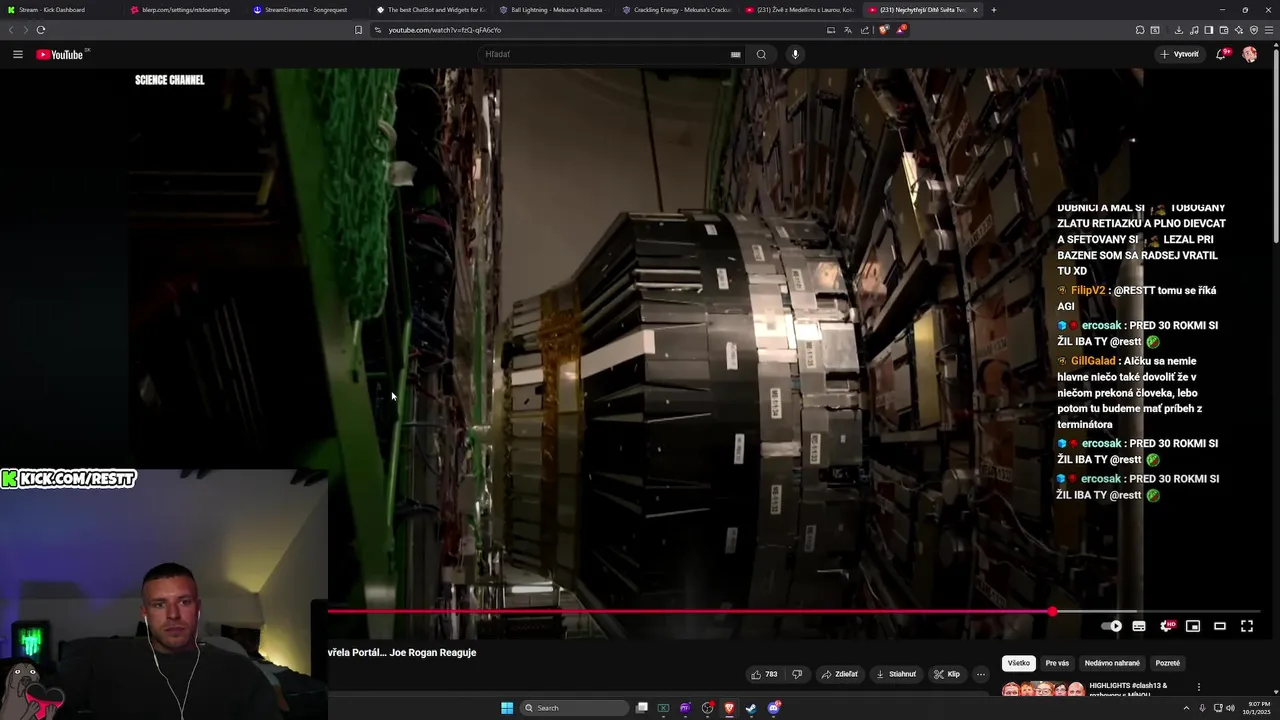Switch to StreamElements Songrequest tab
This screenshot has height=720, width=1280.
(x=308, y=10)
